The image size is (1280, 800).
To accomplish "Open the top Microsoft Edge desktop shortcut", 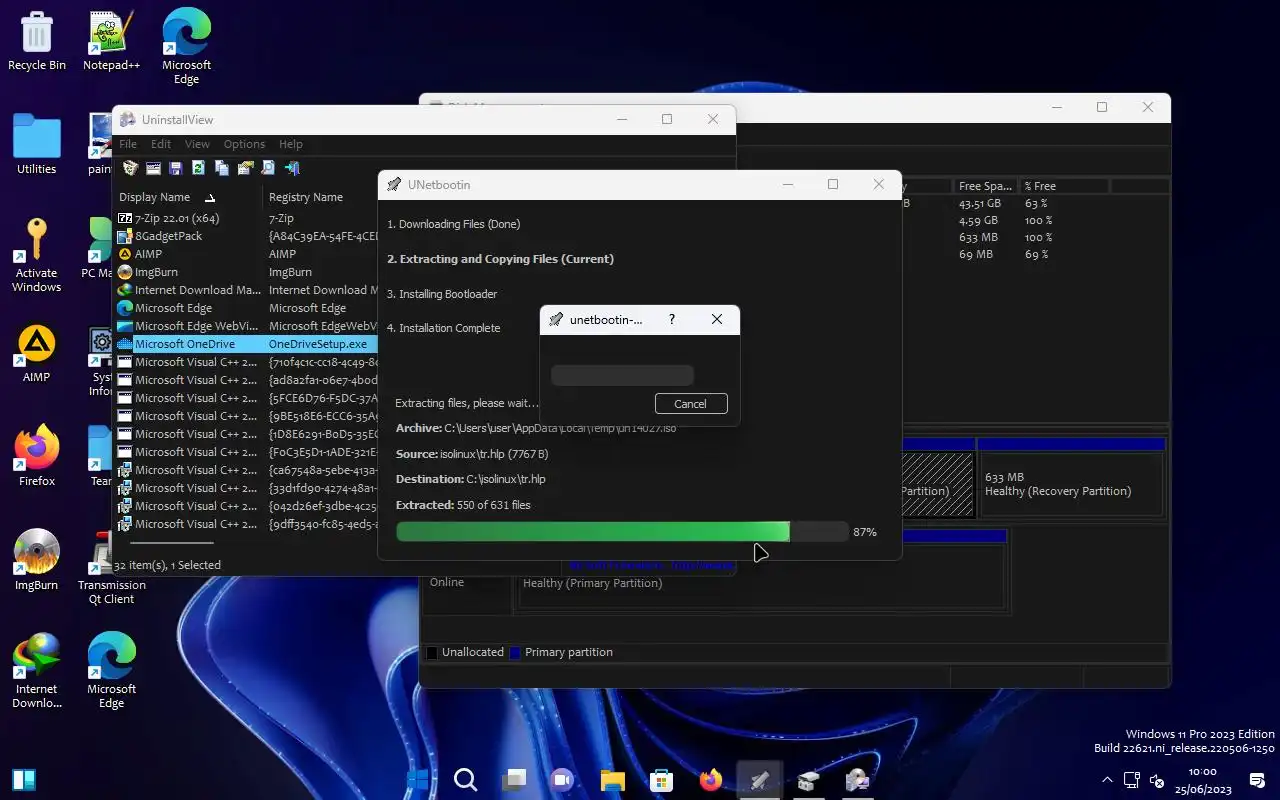I will point(186,47).
